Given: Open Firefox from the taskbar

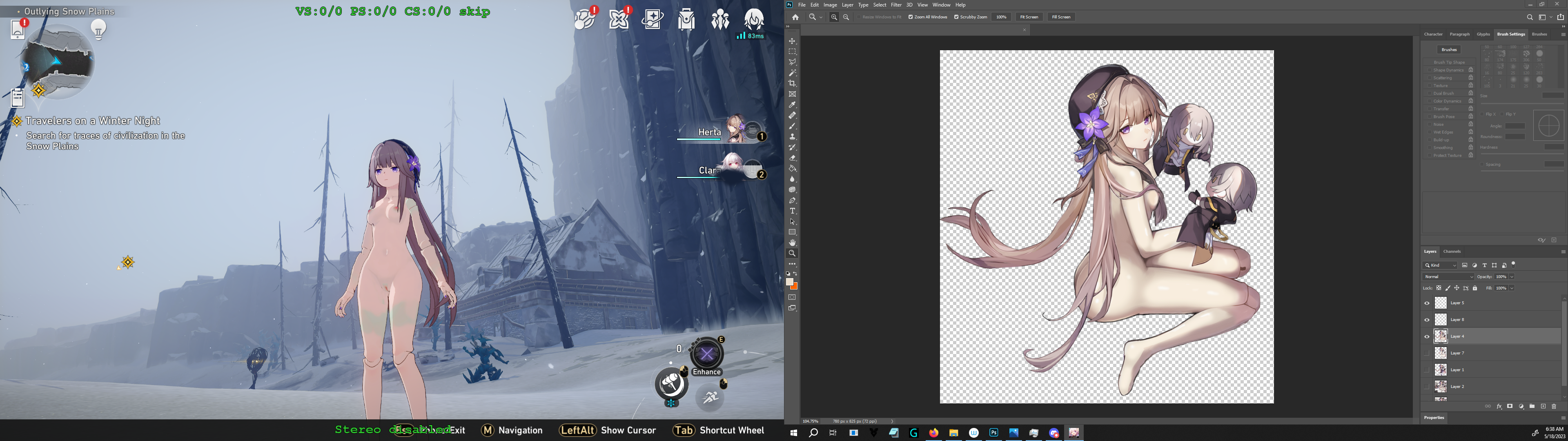Looking at the screenshot, I should [x=934, y=432].
